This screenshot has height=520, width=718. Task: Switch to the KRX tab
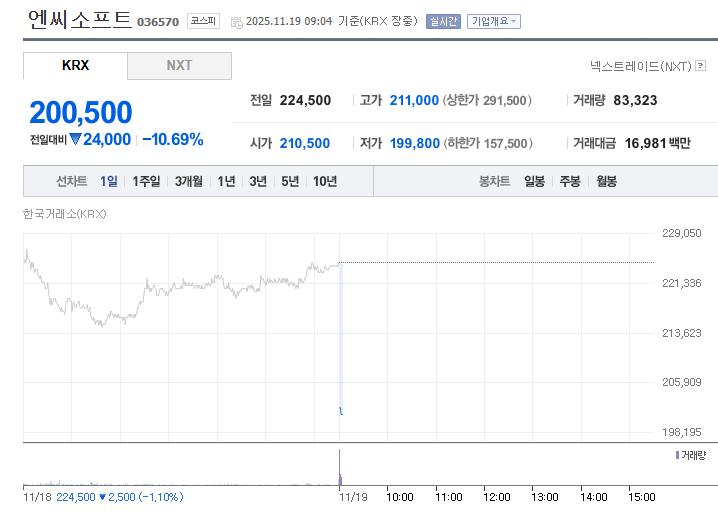75,66
